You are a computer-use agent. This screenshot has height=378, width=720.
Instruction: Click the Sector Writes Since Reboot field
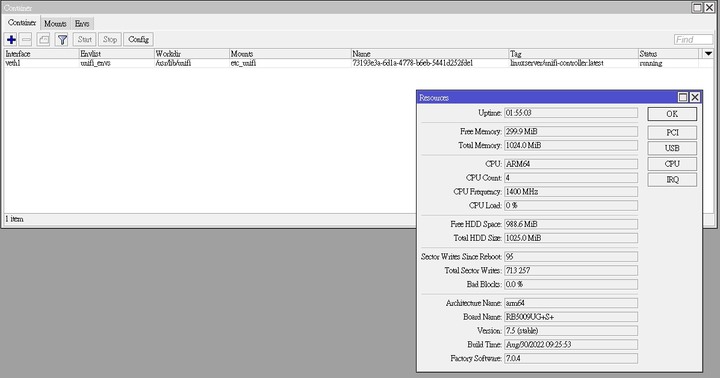[571, 257]
